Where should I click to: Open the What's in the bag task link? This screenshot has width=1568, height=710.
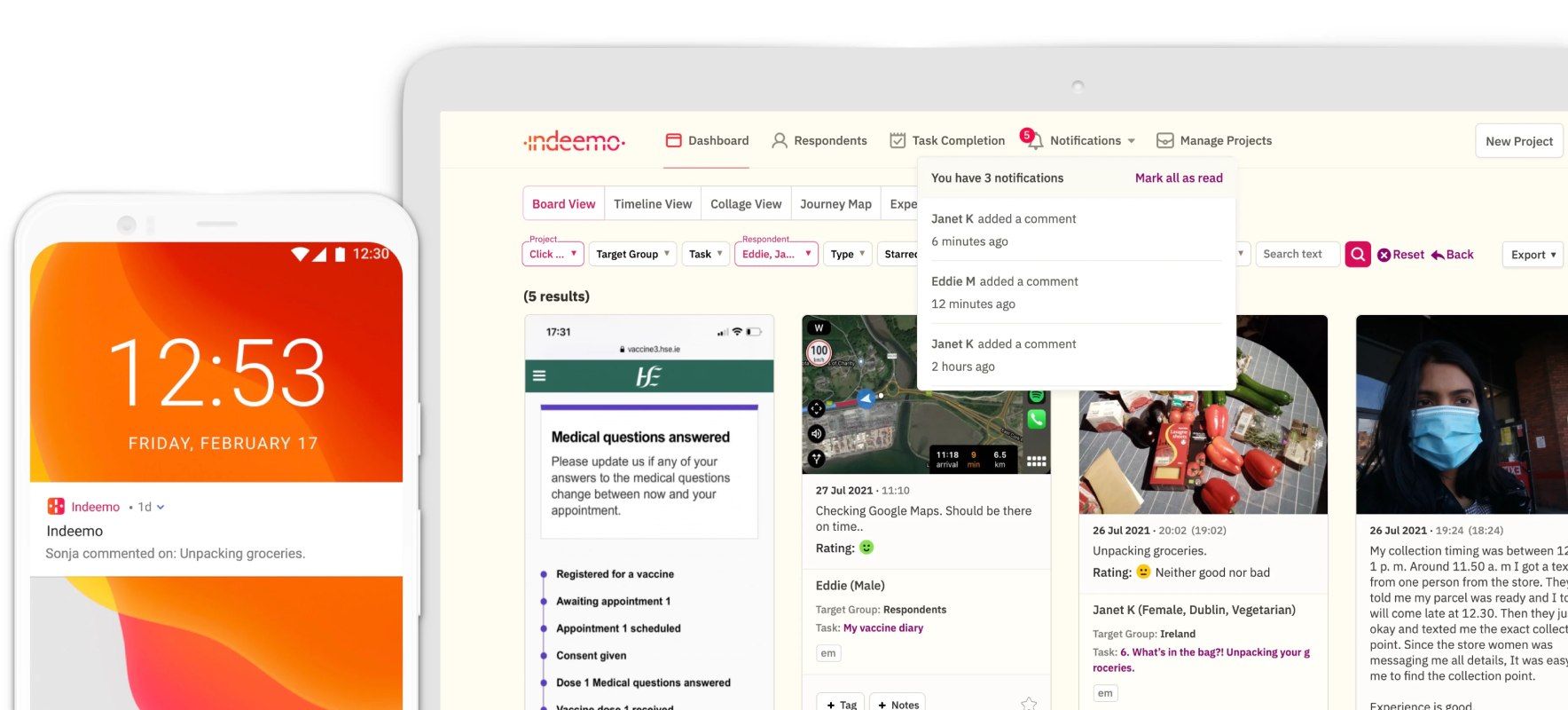pyautogui.click(x=1201, y=659)
